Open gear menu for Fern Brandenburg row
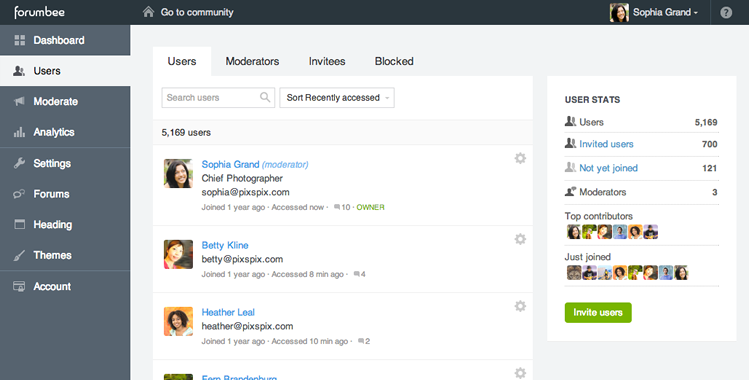The height and width of the screenshot is (380, 749). pos(520,372)
